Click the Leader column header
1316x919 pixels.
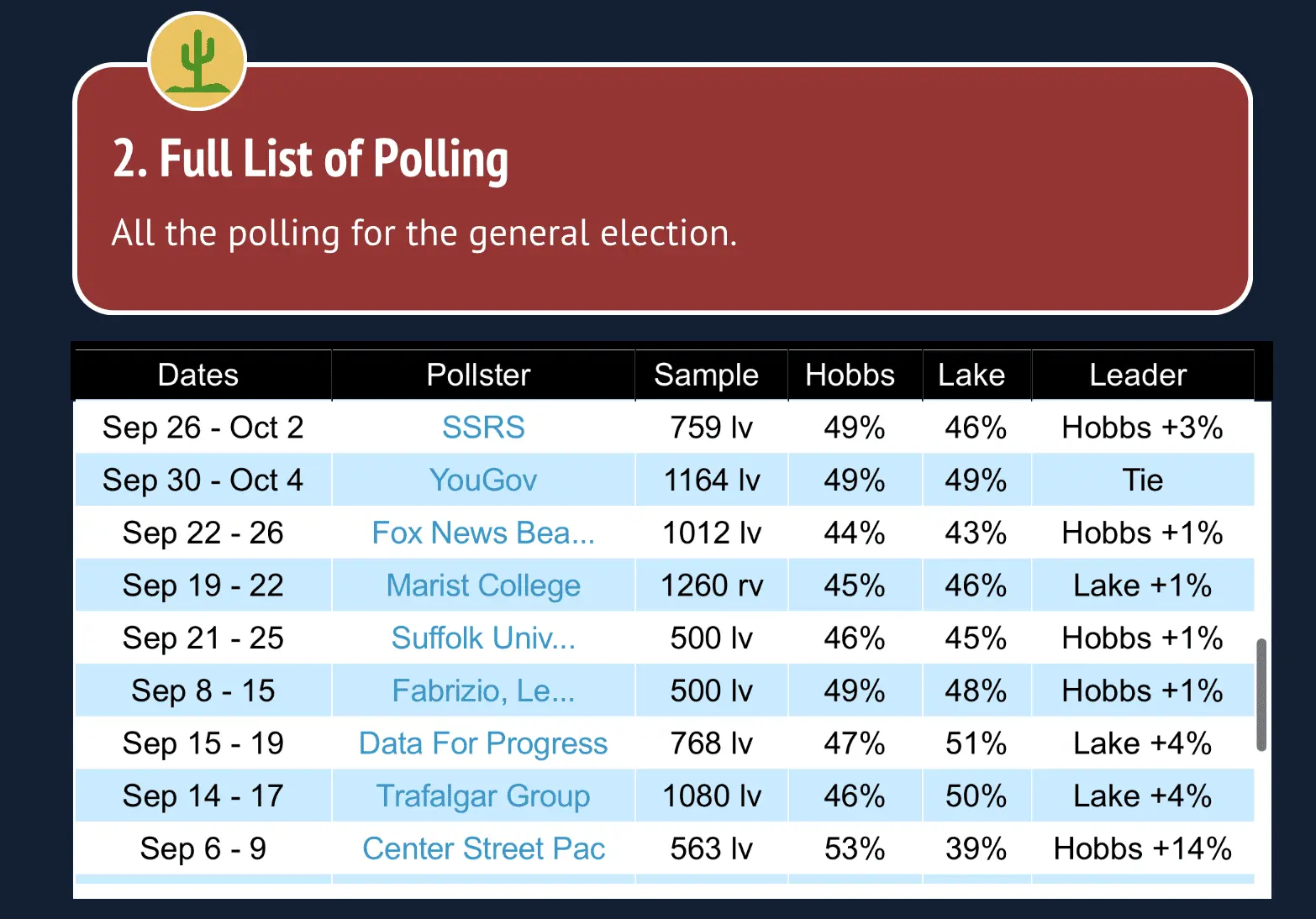[1138, 375]
